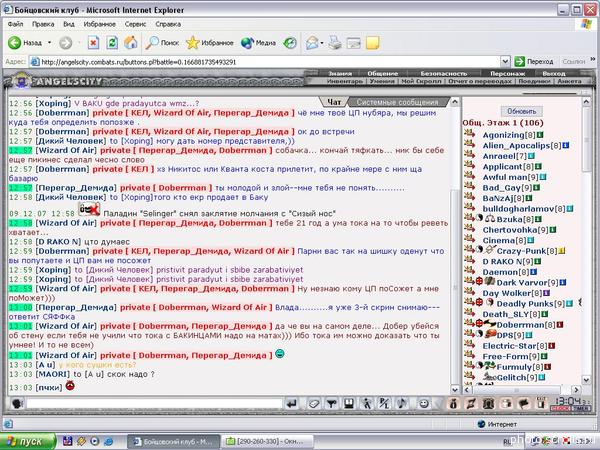Go to the IE Home page icon
600x450 pixels.
coord(130,42)
